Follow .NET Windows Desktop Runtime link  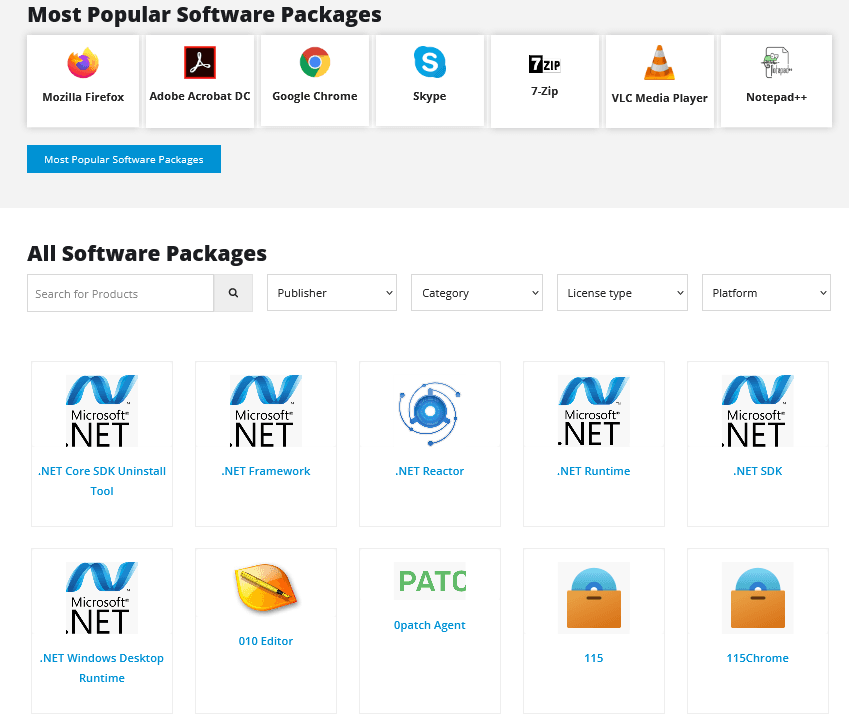pyautogui.click(x=102, y=668)
